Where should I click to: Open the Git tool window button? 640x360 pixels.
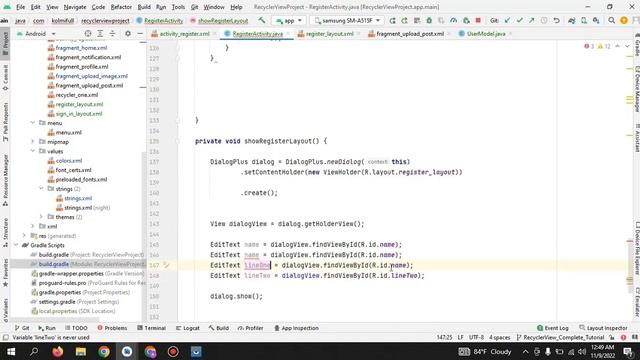click(22, 328)
